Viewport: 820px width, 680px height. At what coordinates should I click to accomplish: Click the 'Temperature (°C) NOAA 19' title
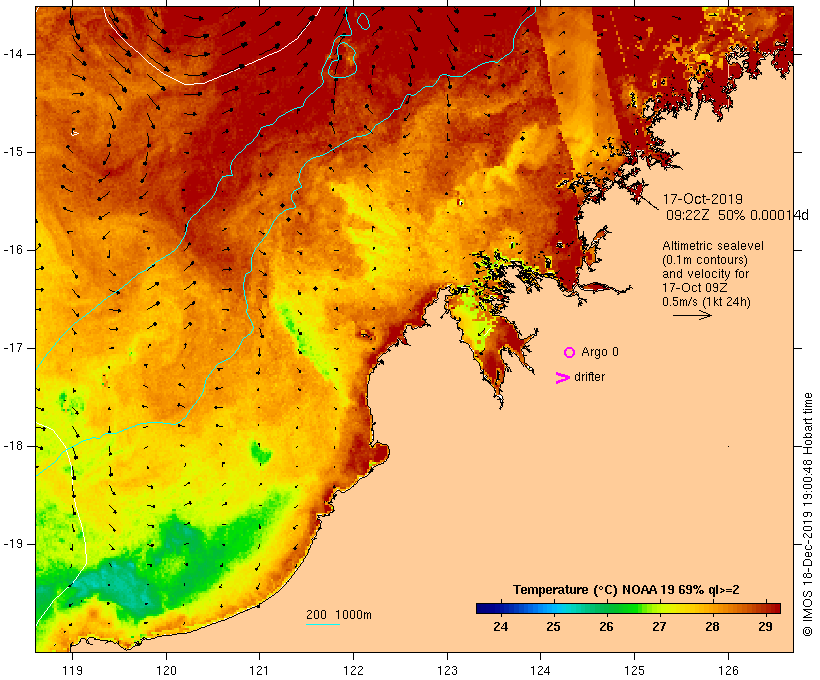593,590
